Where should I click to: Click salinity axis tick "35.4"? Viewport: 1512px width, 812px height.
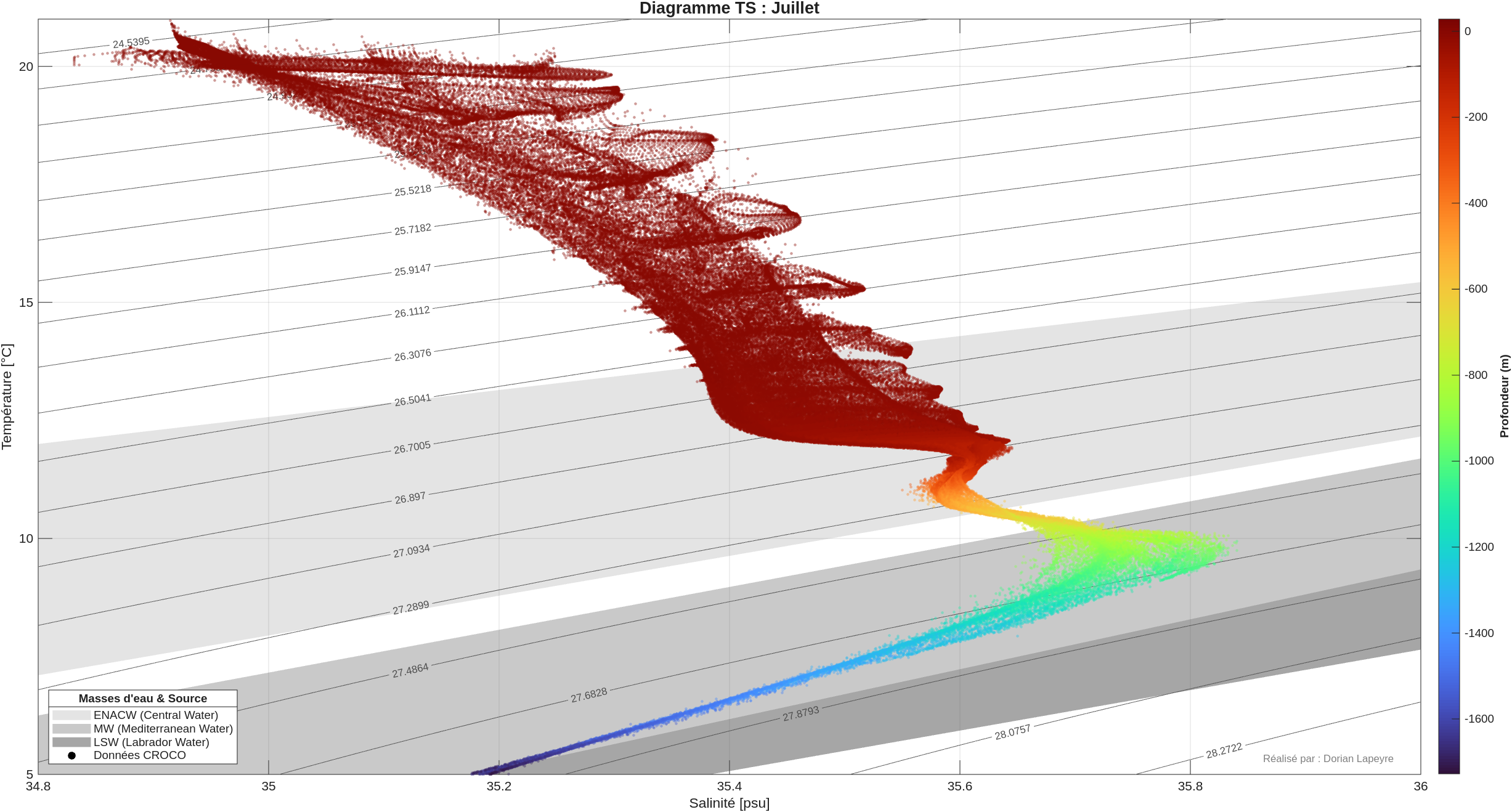(730, 786)
